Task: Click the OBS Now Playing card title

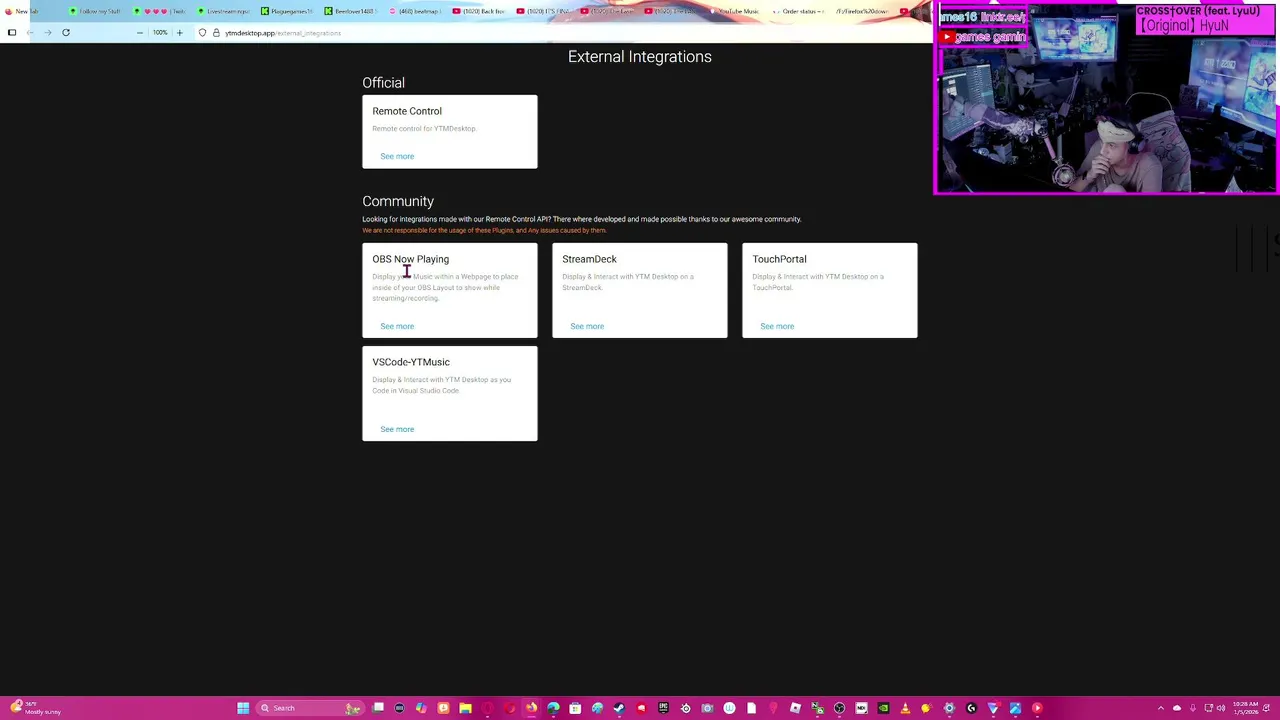Action: point(411,259)
